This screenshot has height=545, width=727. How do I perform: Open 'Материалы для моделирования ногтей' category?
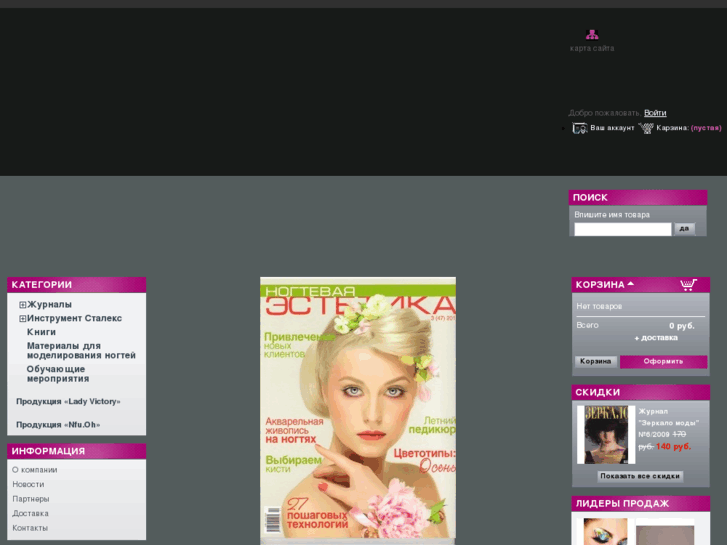(x=81, y=351)
